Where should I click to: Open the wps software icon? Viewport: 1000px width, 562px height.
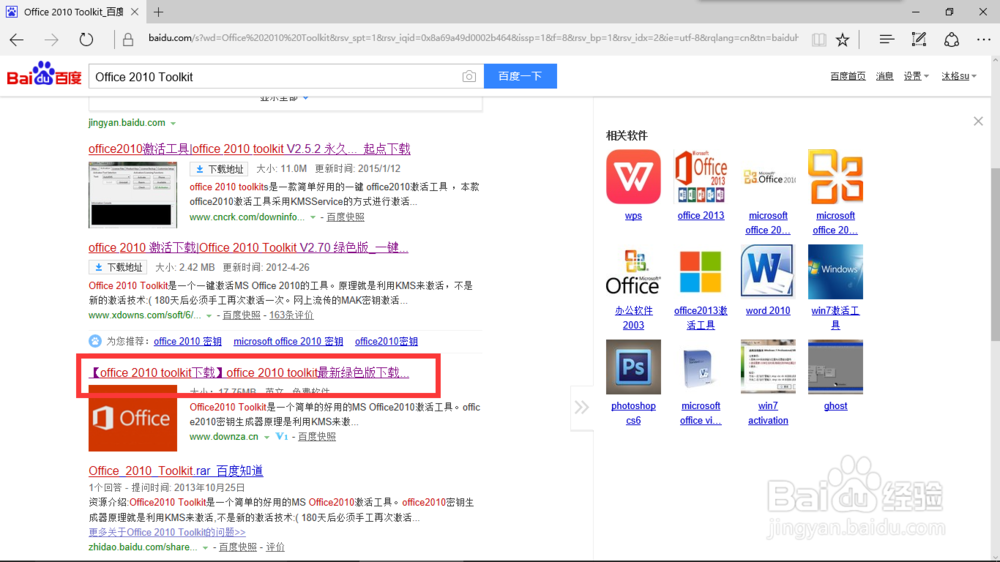coord(633,177)
